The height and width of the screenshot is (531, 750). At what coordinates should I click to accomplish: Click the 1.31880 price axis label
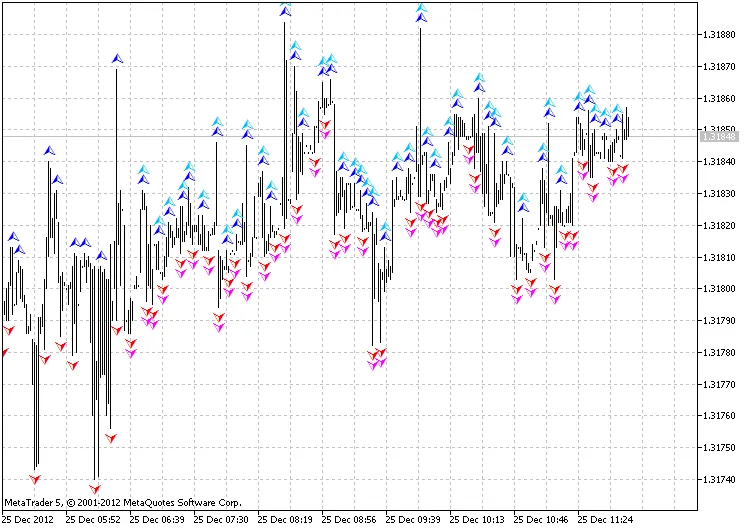pos(720,35)
